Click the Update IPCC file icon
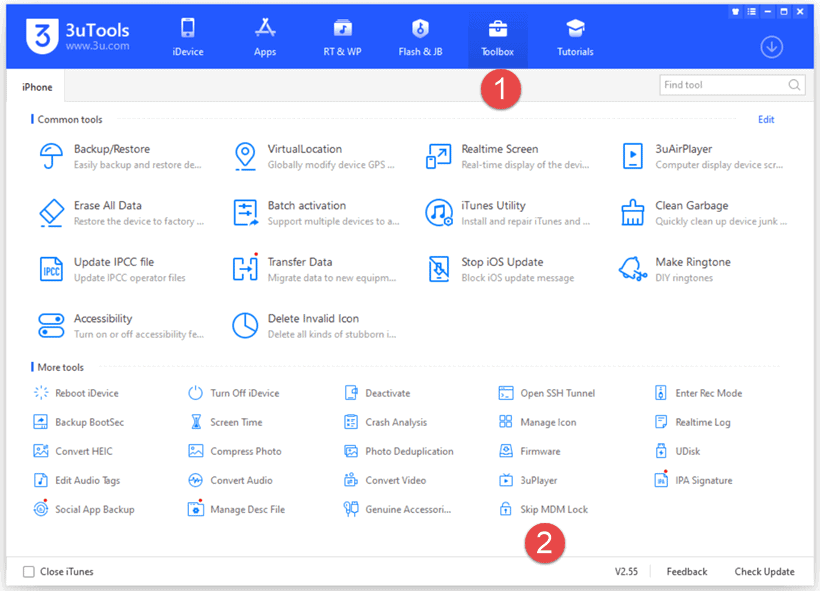 click(51, 269)
